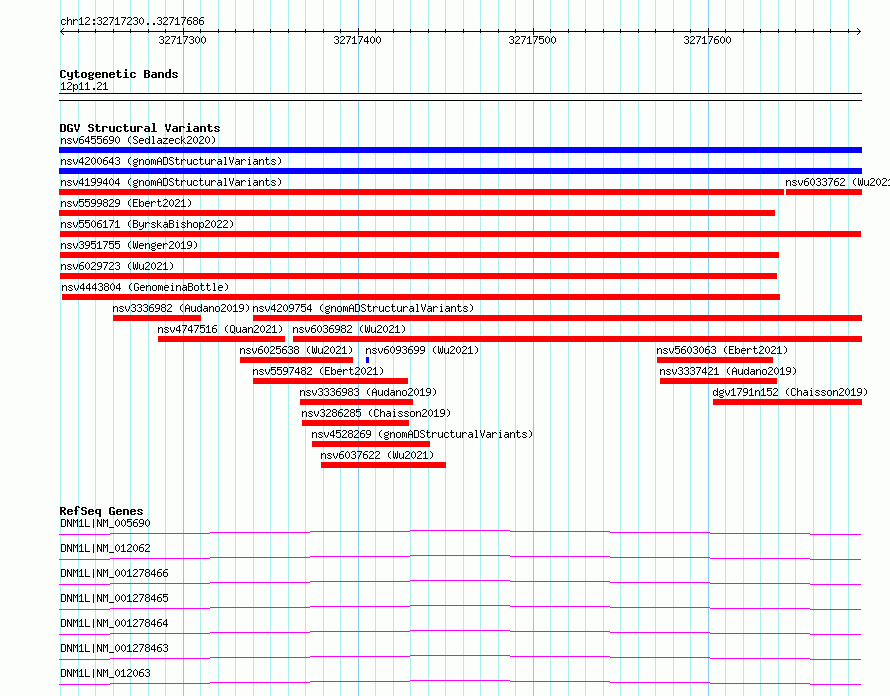Click blue bar under nsv6455690
This screenshot has height=696, width=890.
coord(460,150)
